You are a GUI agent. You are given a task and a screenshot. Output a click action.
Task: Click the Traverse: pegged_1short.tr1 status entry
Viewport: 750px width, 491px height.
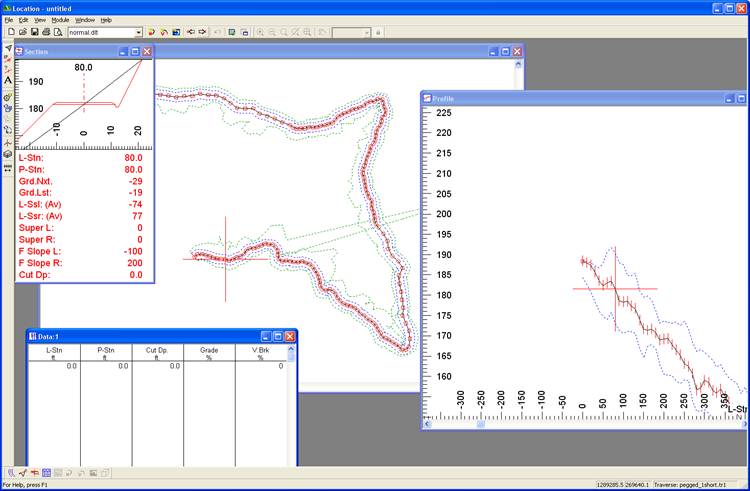coord(689,485)
